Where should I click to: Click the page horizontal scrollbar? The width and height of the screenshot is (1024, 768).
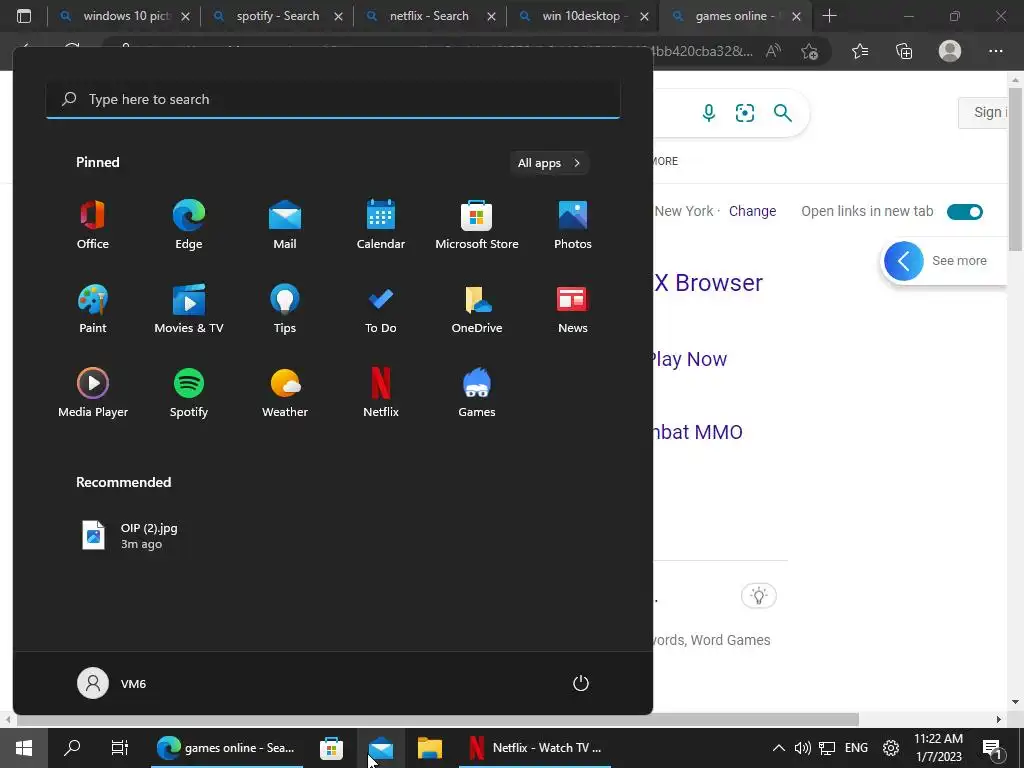tap(438, 719)
